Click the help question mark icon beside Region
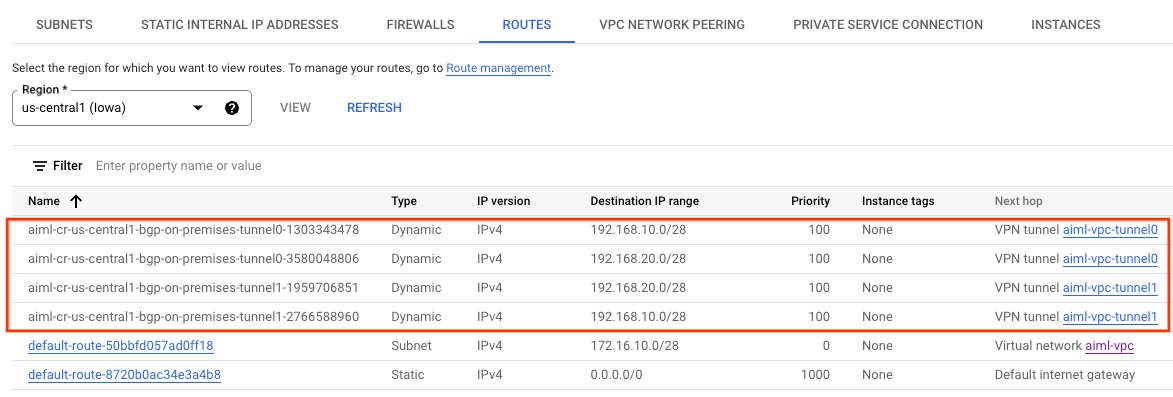The image size is (1173, 397). tap(232, 108)
